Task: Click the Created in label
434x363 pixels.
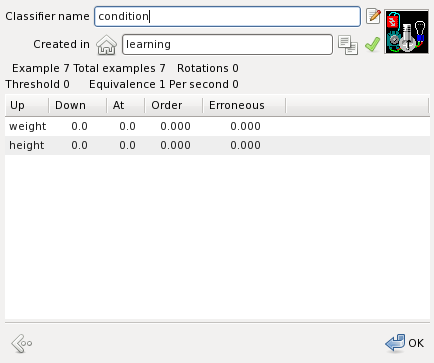Action: click(x=61, y=44)
